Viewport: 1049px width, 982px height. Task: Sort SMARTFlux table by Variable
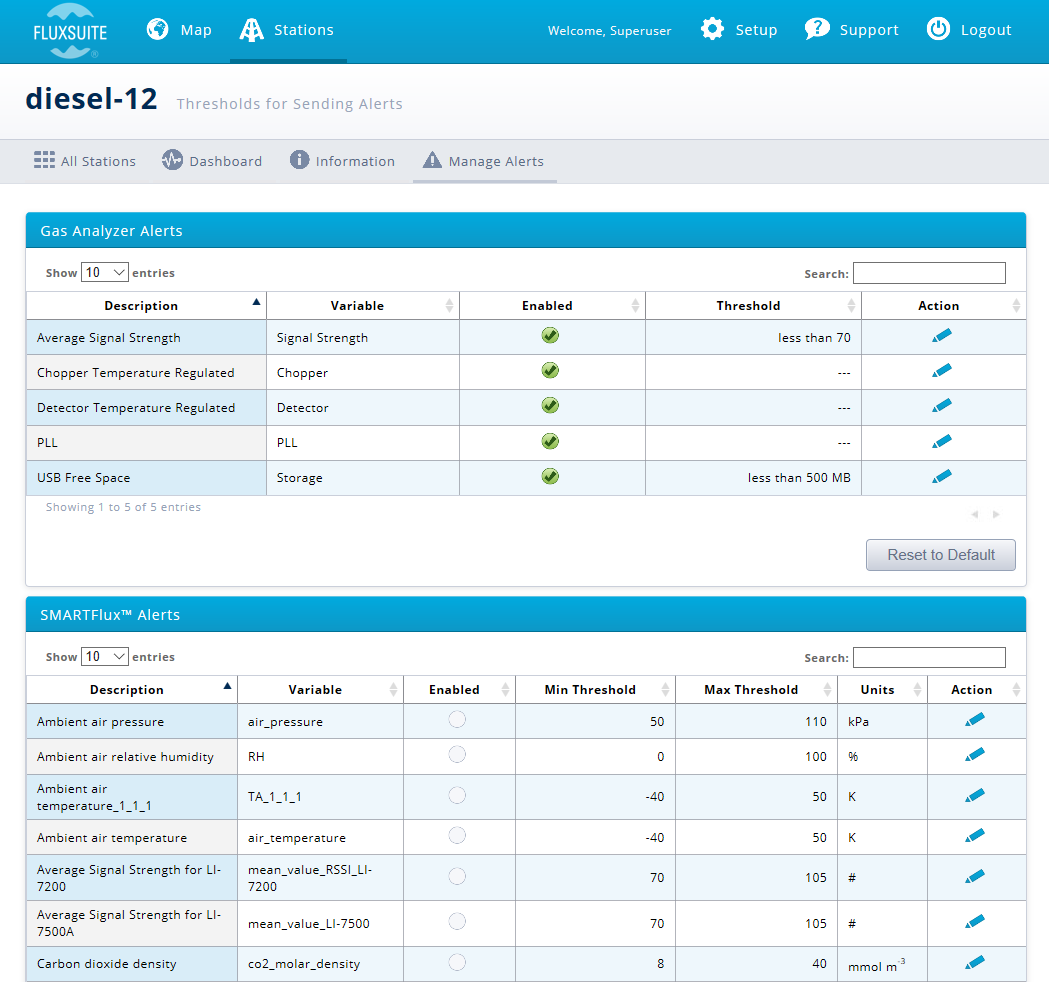[x=320, y=690]
